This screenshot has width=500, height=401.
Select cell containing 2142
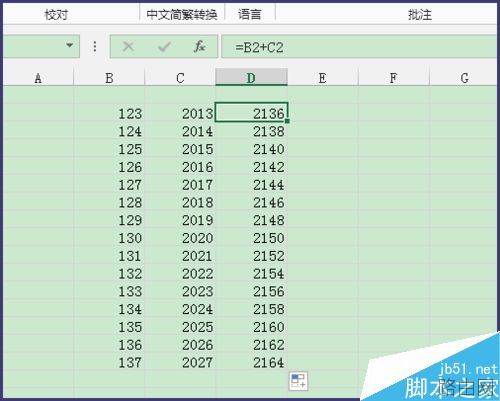[251, 167]
